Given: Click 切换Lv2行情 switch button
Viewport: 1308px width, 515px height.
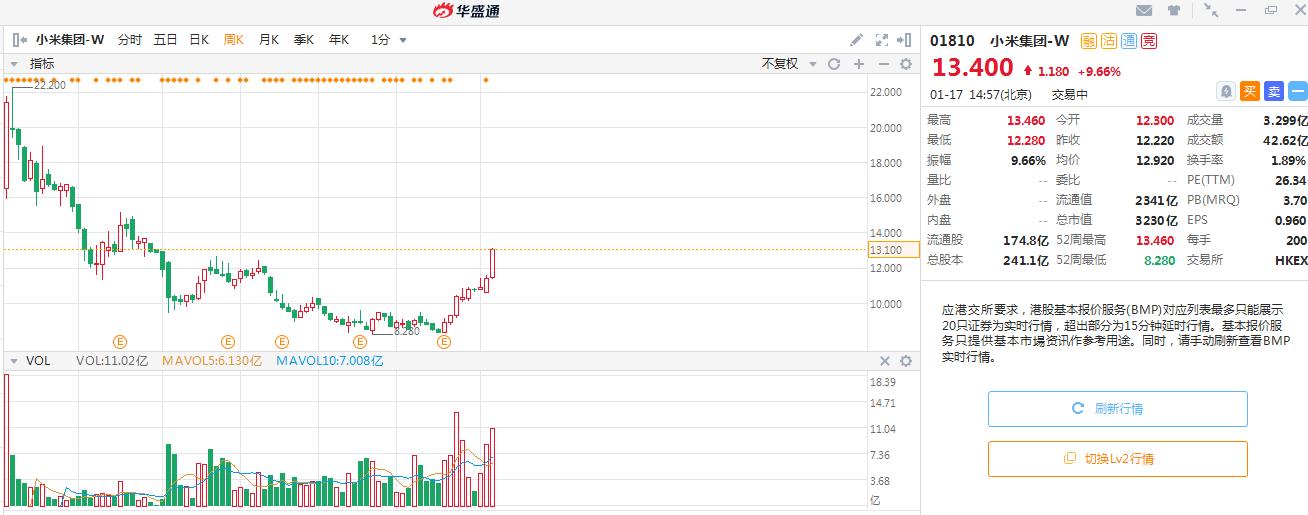Looking at the screenshot, I should pos(1118,459).
